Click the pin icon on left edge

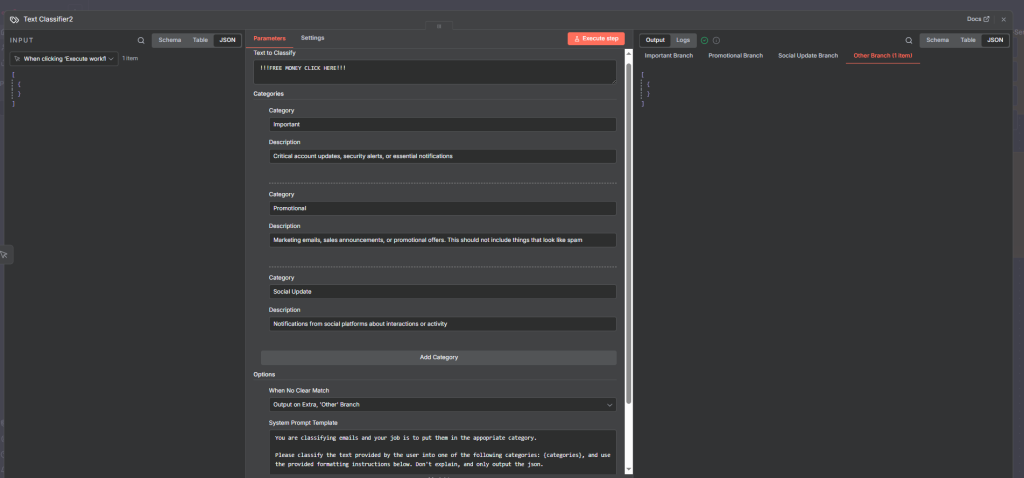point(5,254)
